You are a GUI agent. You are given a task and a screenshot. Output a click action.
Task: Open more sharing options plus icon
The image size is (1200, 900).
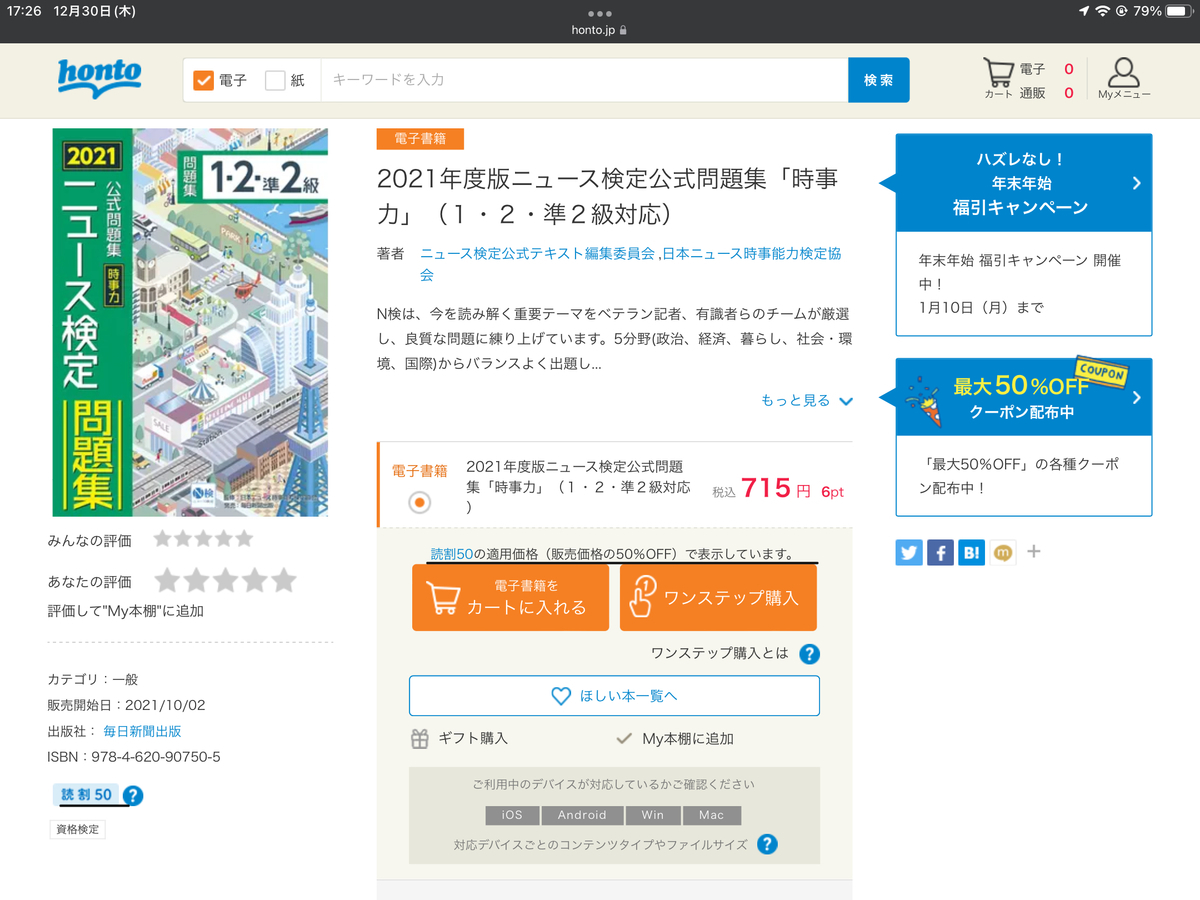coord(1034,551)
